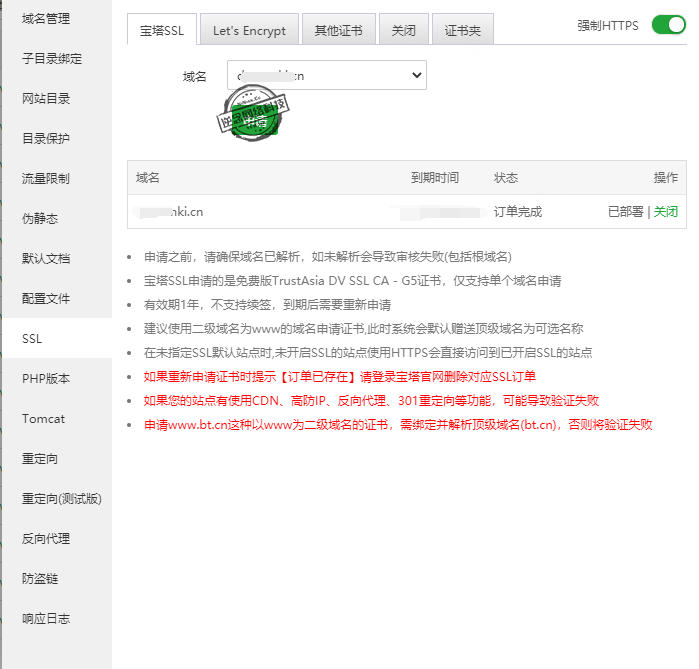Open 重定向 in the sidebar
The image size is (699, 669).
(x=40, y=459)
